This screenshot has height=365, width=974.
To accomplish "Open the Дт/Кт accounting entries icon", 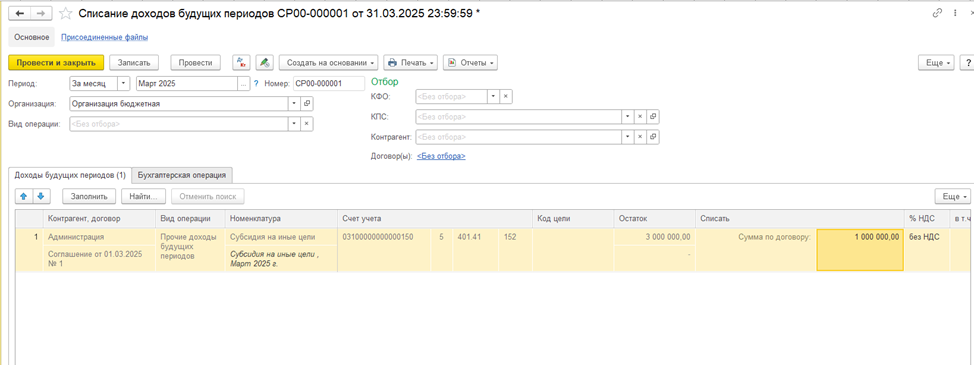I will click(241, 63).
